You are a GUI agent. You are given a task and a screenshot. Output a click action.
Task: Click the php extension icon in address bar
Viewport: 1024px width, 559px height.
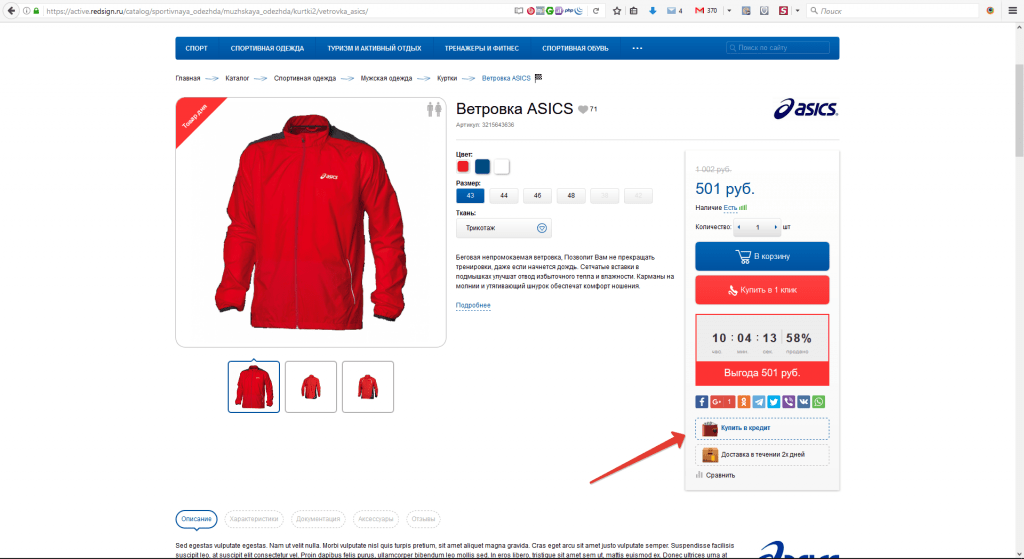569,10
